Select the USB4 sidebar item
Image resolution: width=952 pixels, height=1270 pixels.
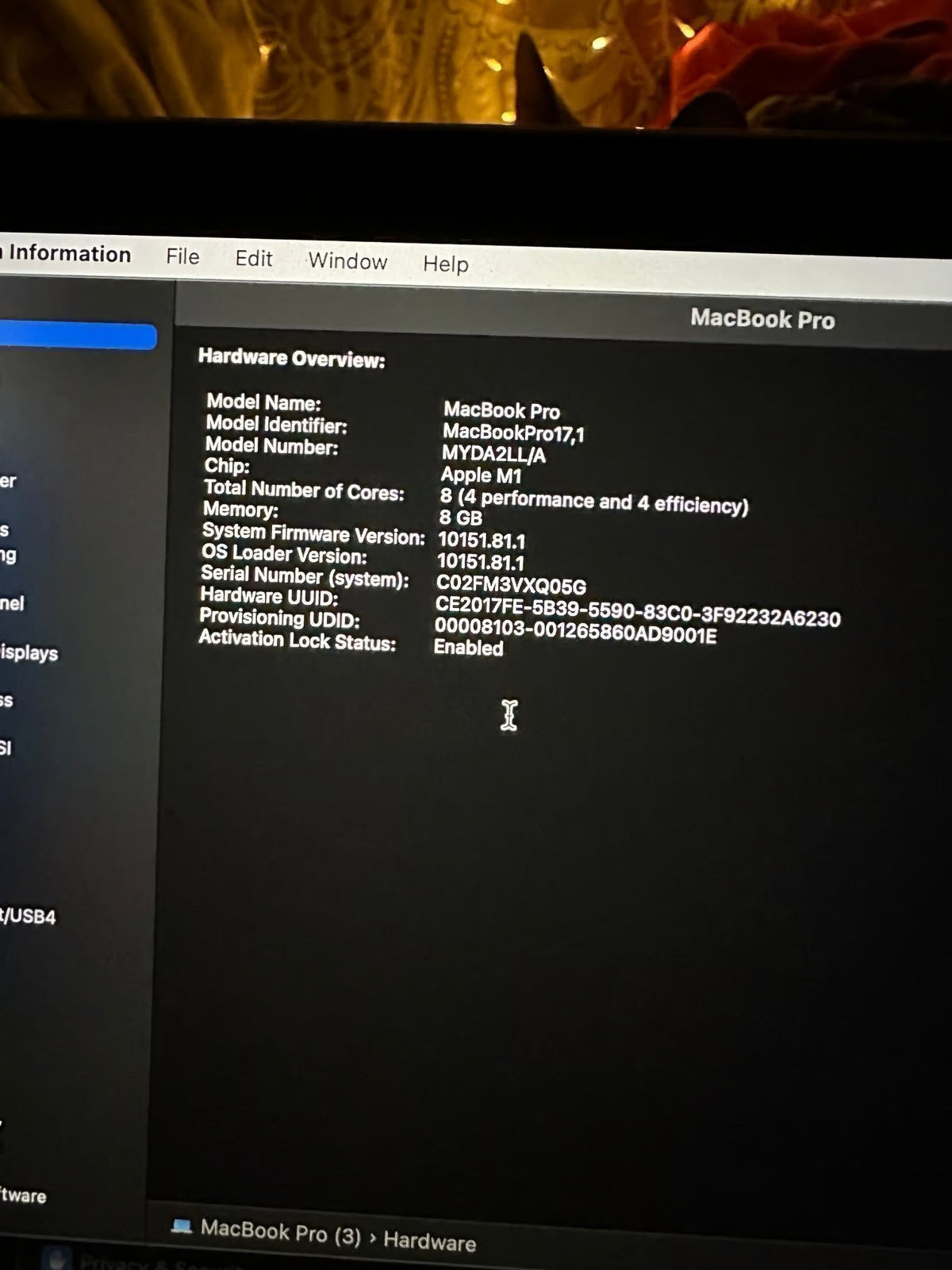[29, 917]
